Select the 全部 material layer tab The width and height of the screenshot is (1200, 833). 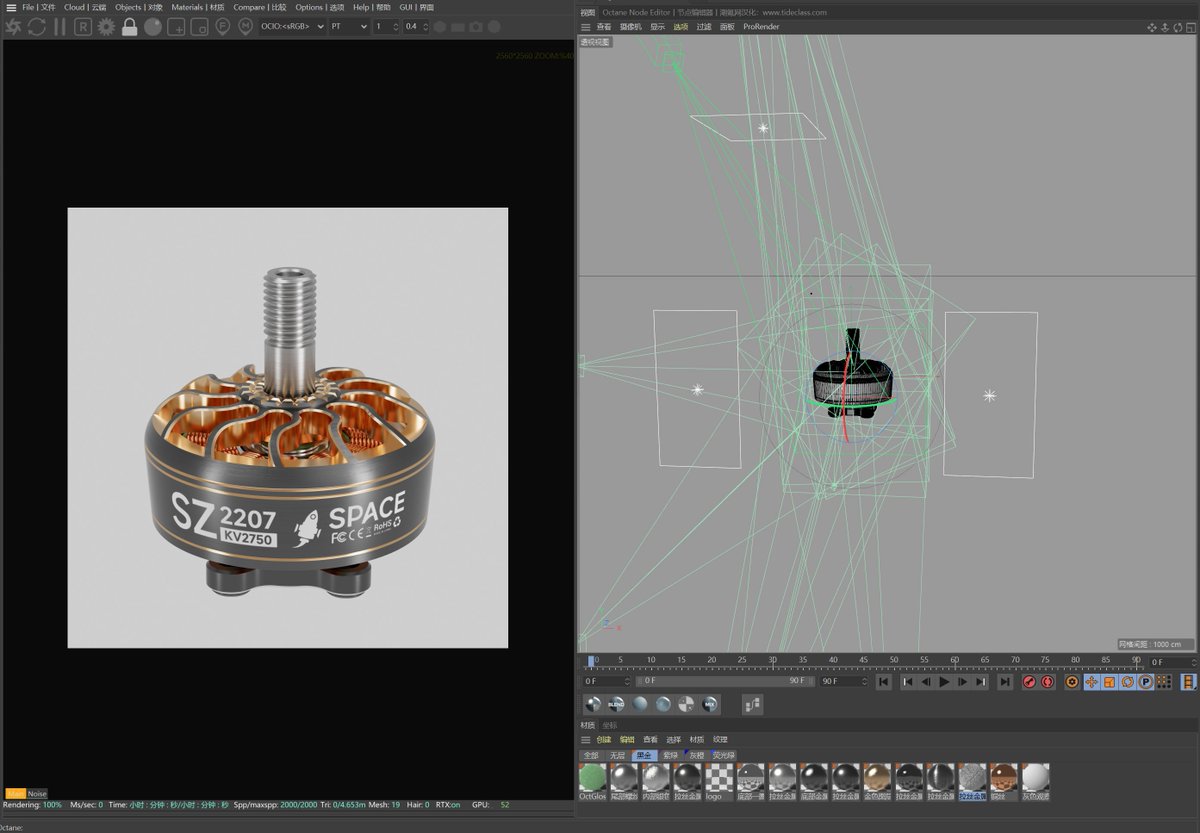(x=591, y=755)
